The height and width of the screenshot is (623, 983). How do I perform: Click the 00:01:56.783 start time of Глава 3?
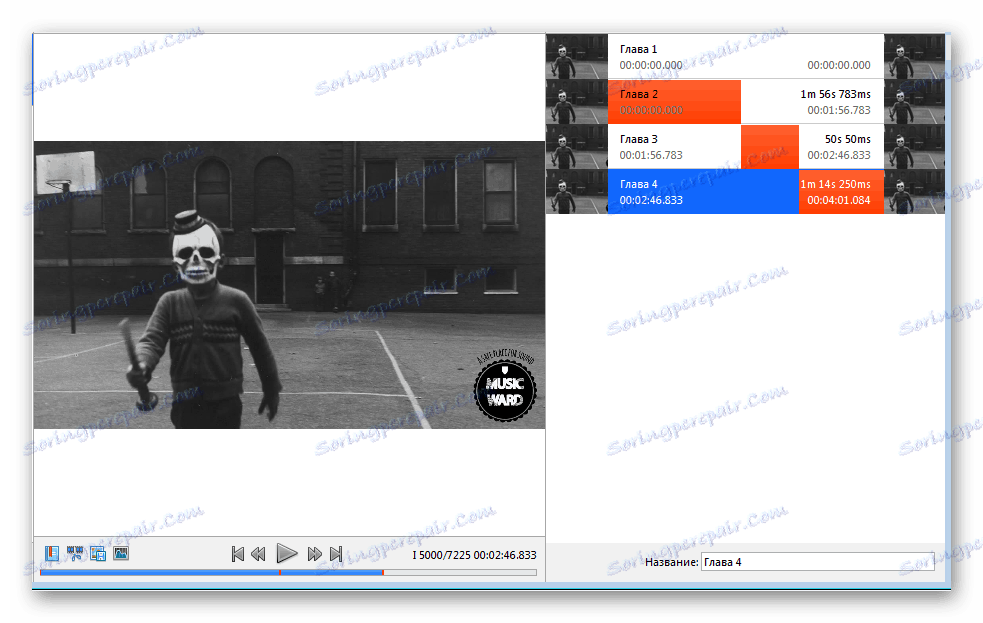coord(651,155)
